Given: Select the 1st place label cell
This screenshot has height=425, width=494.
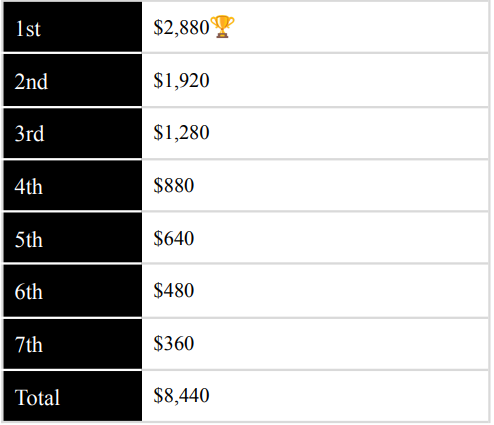Looking at the screenshot, I should pyautogui.click(x=73, y=27).
